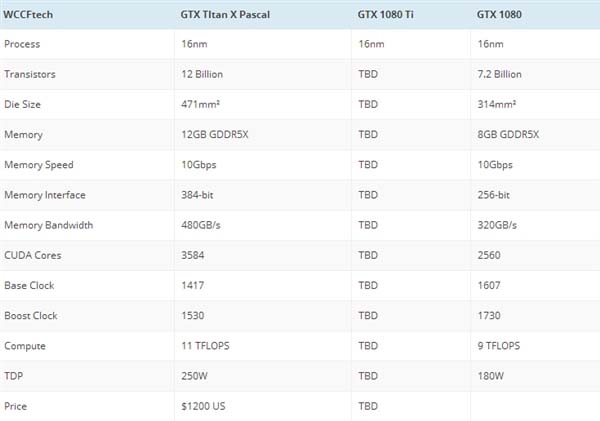Click the 2560 CUDA cores value
The image size is (600, 421).
click(490, 255)
